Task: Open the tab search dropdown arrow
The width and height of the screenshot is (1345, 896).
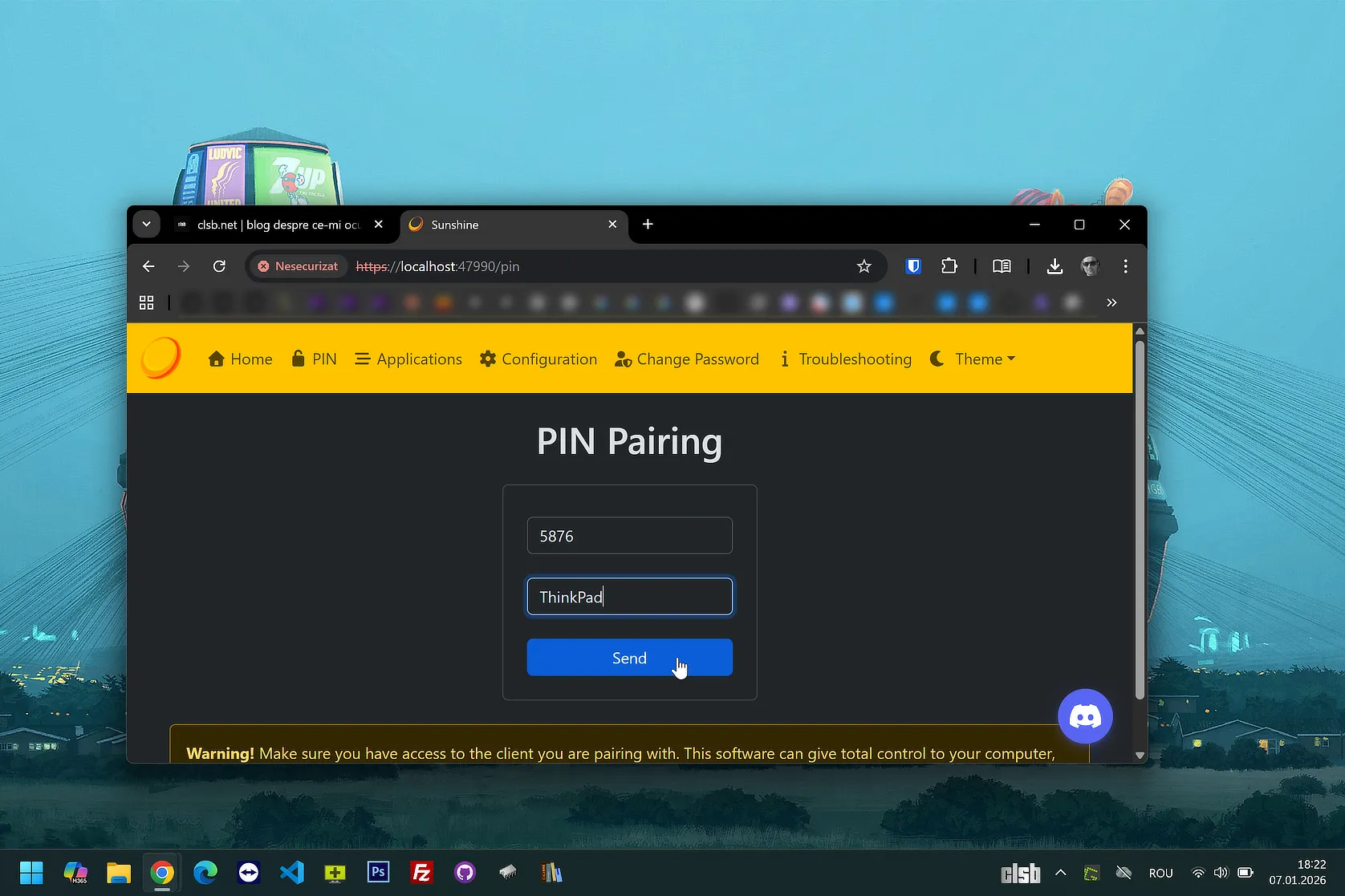Action: [x=147, y=225]
